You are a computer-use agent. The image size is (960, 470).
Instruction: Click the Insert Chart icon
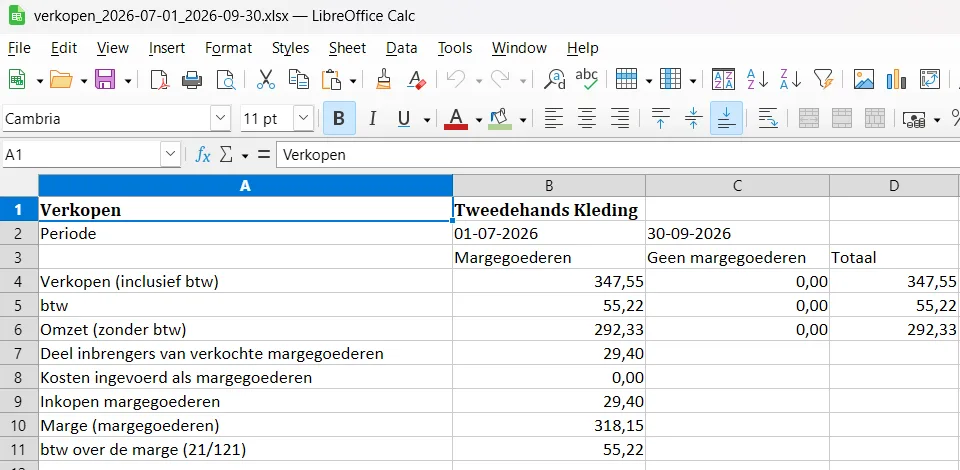click(x=896, y=80)
